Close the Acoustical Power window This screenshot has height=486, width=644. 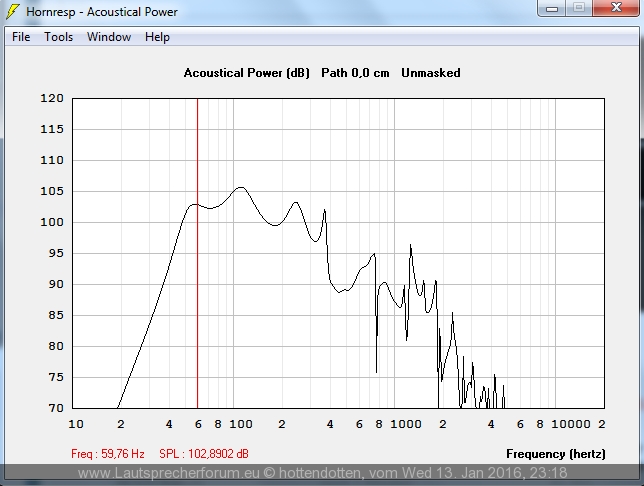tap(615, 8)
